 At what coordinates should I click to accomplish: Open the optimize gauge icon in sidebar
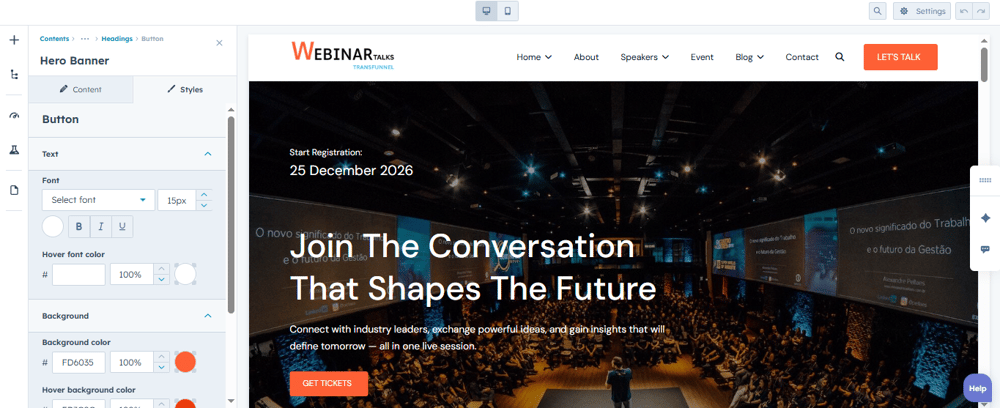pos(14,116)
